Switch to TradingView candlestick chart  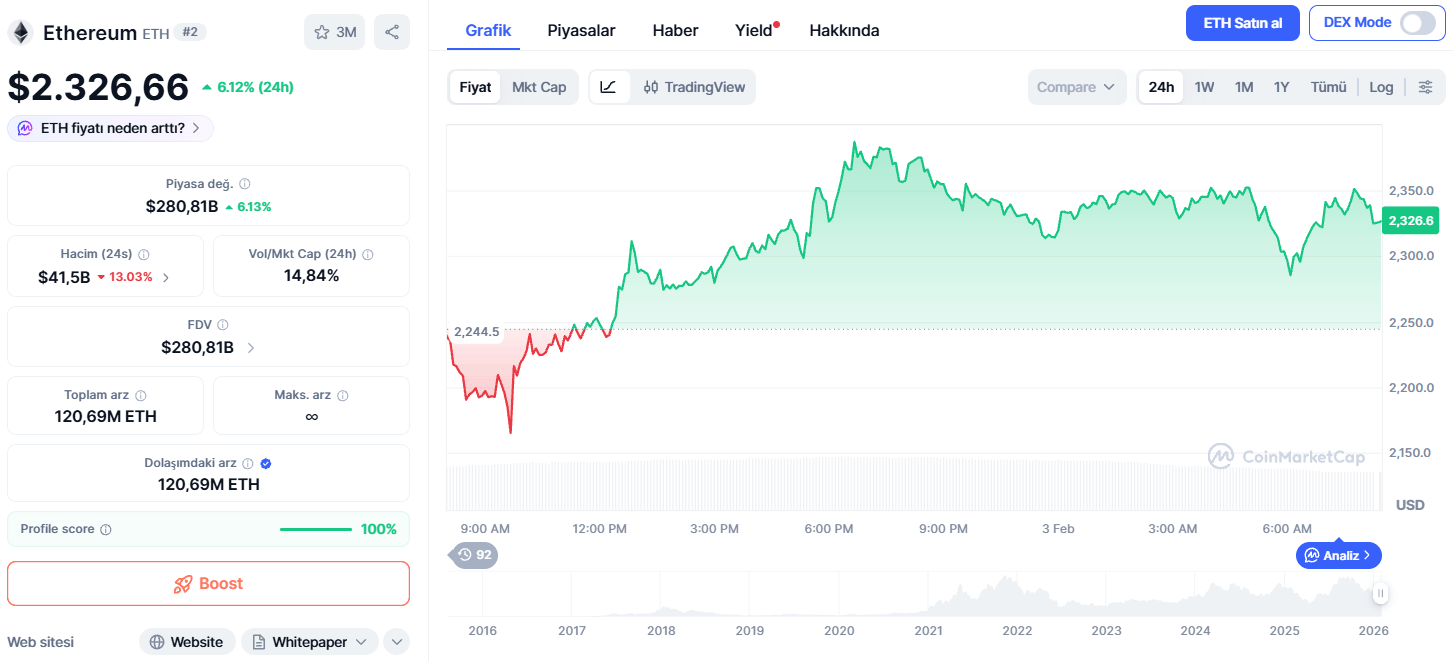(x=694, y=87)
